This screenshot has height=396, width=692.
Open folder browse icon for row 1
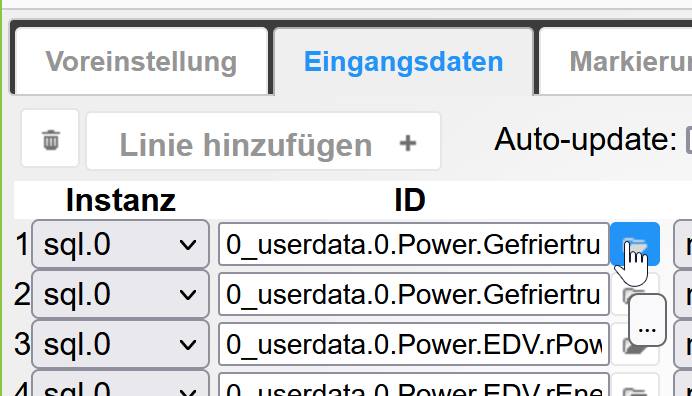(635, 244)
